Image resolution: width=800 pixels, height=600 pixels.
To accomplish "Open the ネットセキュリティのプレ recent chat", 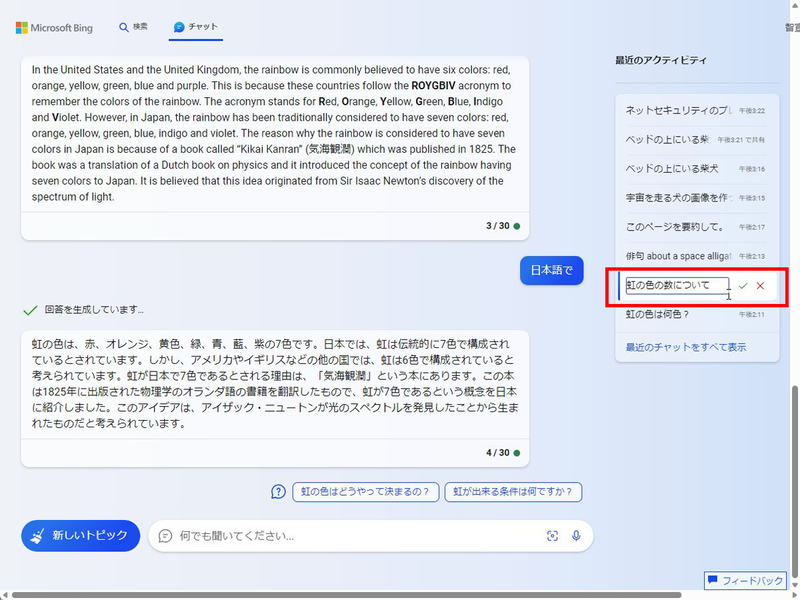I will coord(696,110).
